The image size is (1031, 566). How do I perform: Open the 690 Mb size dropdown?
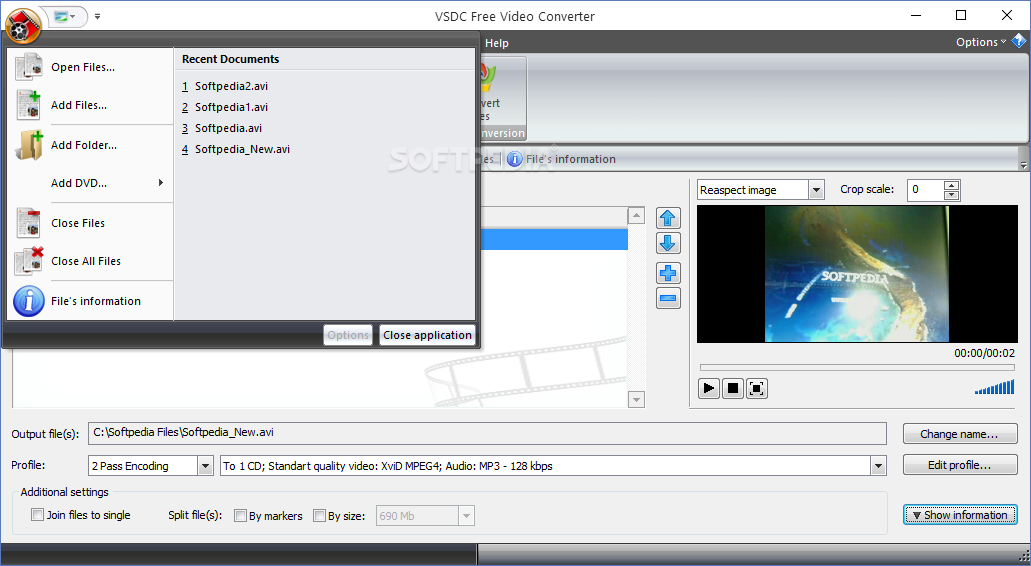pos(466,516)
